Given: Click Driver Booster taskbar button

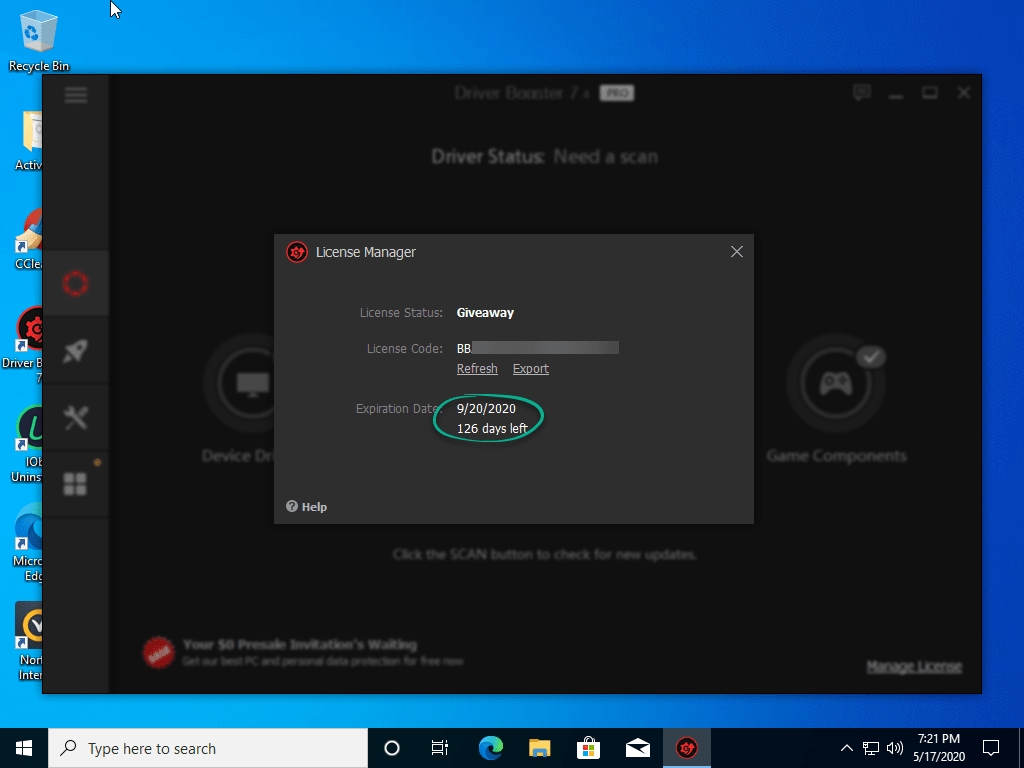Looking at the screenshot, I should (x=686, y=748).
